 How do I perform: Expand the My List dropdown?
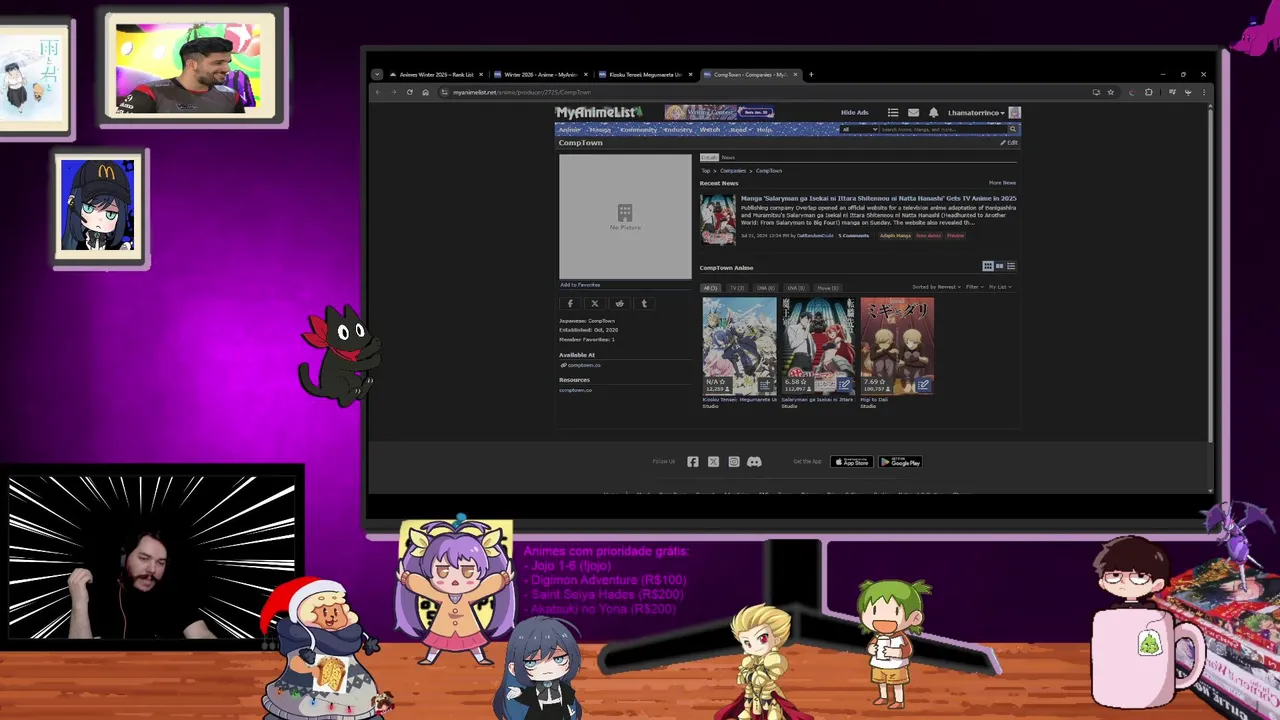pyautogui.click(x=1000, y=287)
